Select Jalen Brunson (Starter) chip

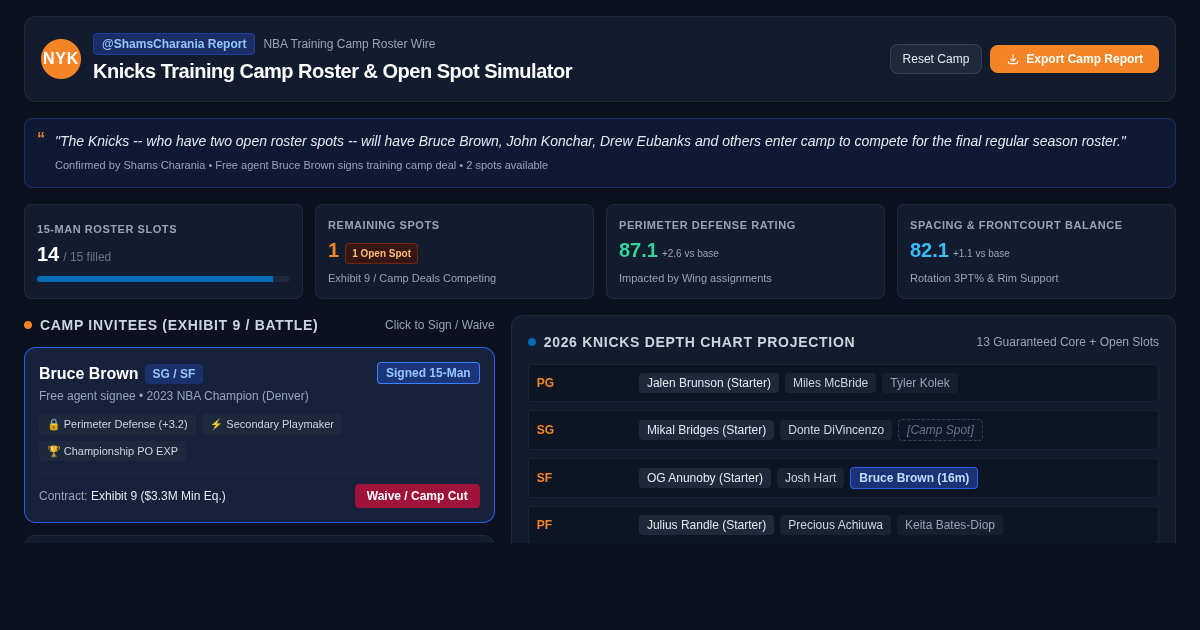tap(709, 383)
